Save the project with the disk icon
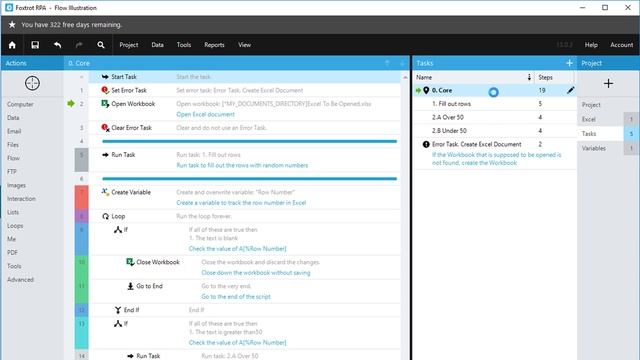The width and height of the screenshot is (640, 360). [x=35, y=45]
